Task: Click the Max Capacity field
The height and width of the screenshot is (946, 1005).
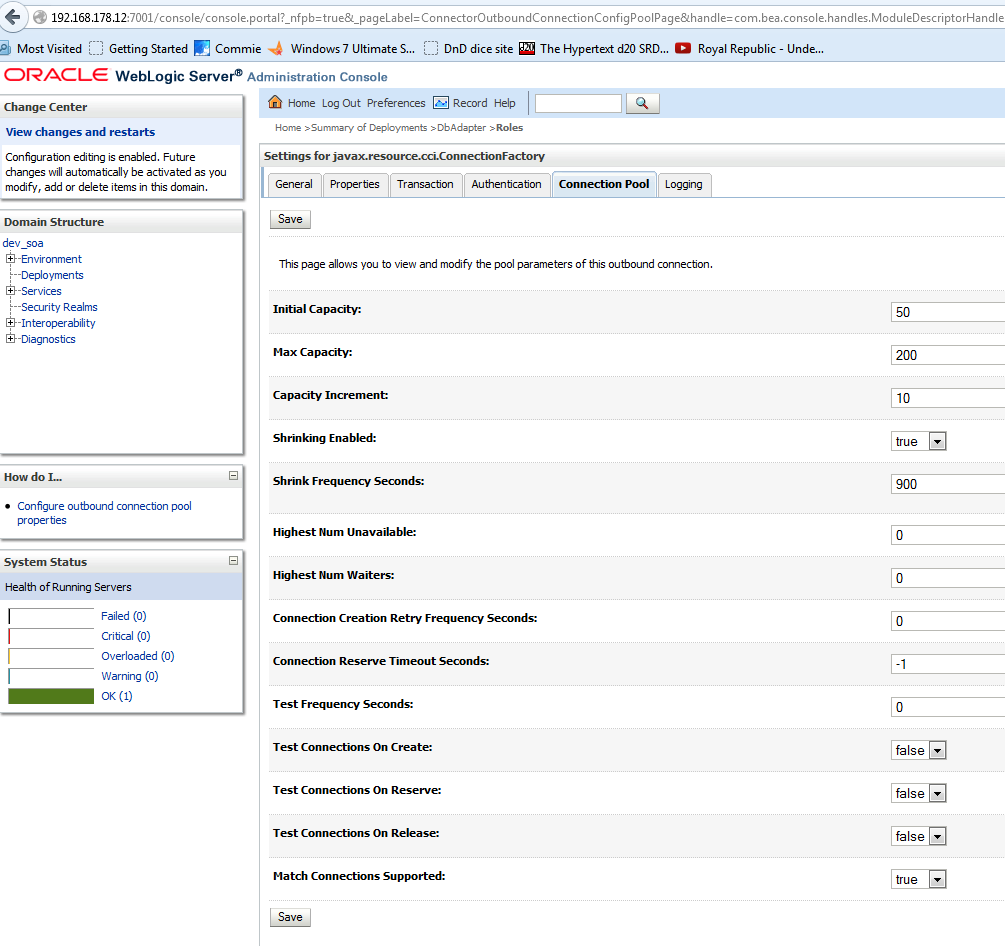Action: click(948, 355)
